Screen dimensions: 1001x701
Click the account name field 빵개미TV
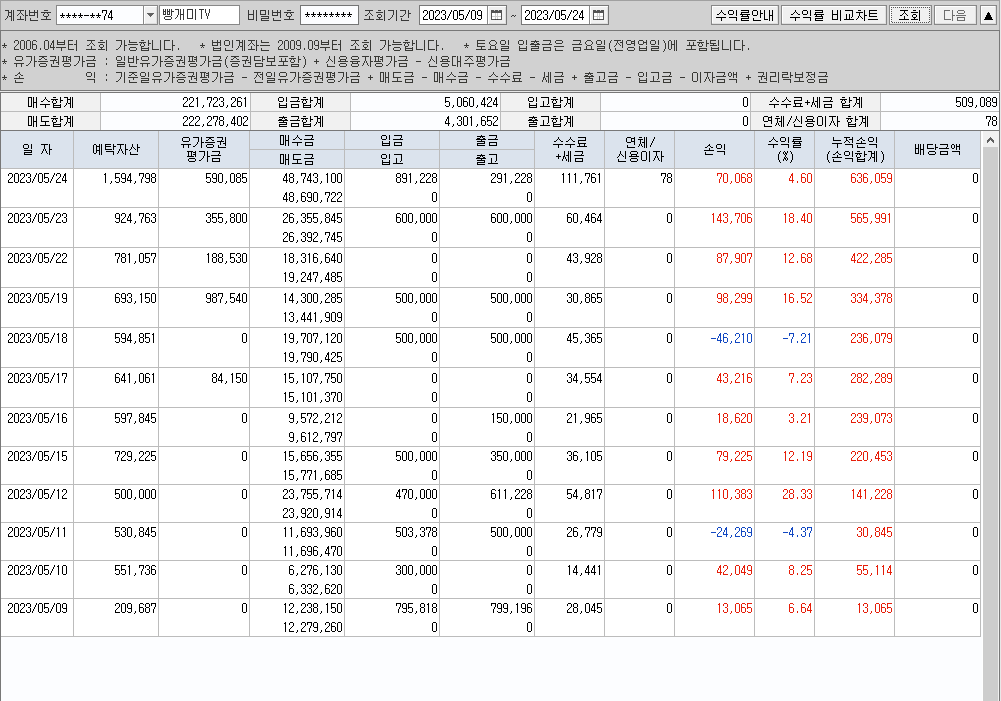tap(199, 15)
